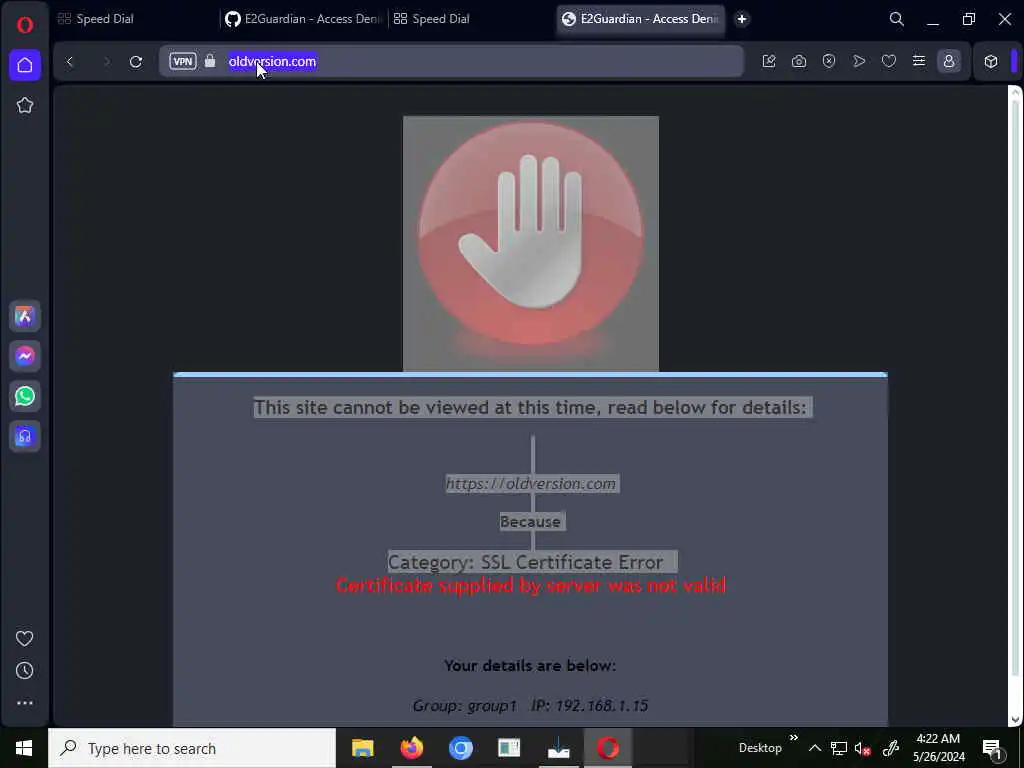The width and height of the screenshot is (1024, 768).
Task: Open the clock showing 4:22 AM
Action: (939, 748)
